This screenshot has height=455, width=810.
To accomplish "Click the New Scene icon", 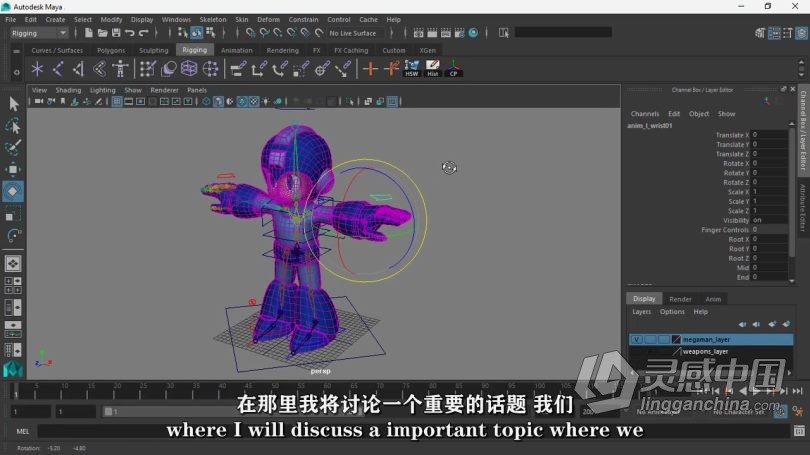I will tap(88, 33).
